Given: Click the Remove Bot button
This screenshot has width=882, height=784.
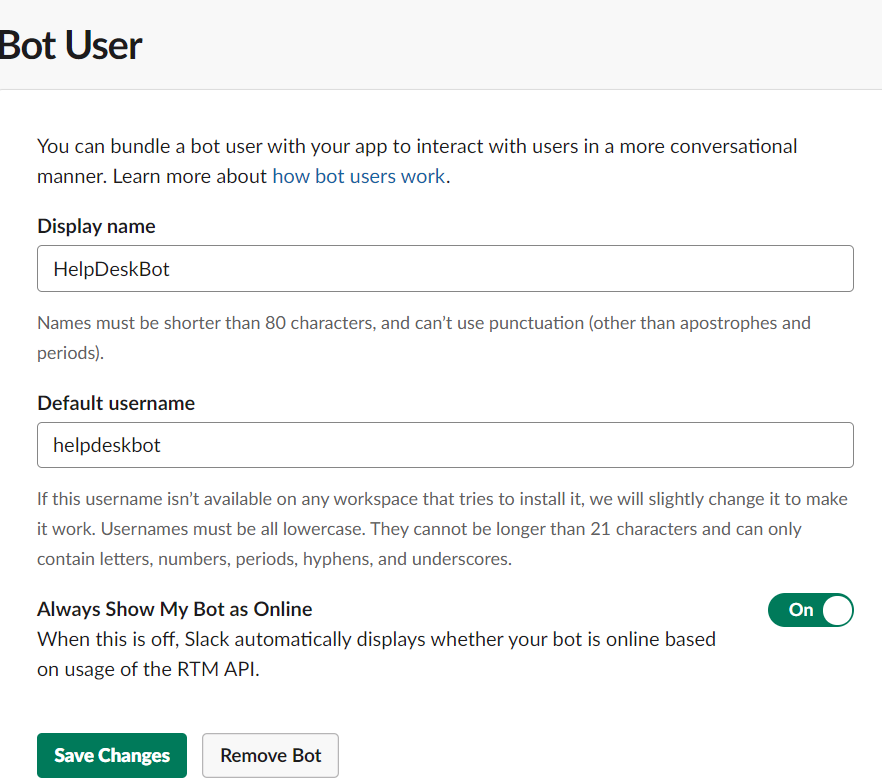Looking at the screenshot, I should (x=270, y=755).
